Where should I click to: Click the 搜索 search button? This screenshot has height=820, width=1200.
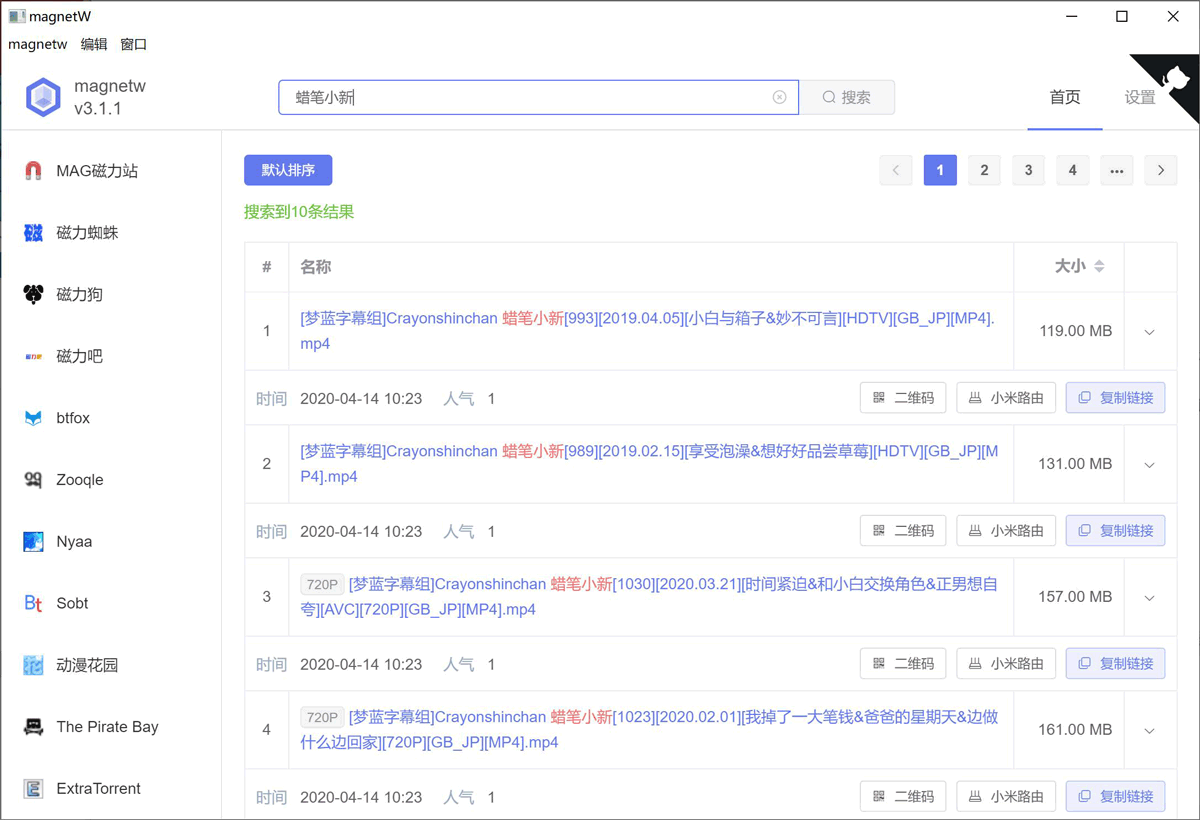[x=847, y=97]
